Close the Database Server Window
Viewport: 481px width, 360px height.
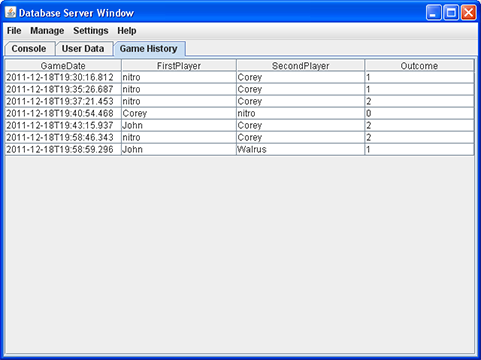[x=469, y=13]
